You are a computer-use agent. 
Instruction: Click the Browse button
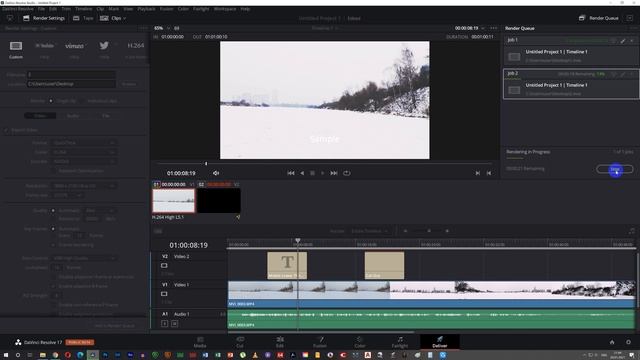[x=129, y=84]
